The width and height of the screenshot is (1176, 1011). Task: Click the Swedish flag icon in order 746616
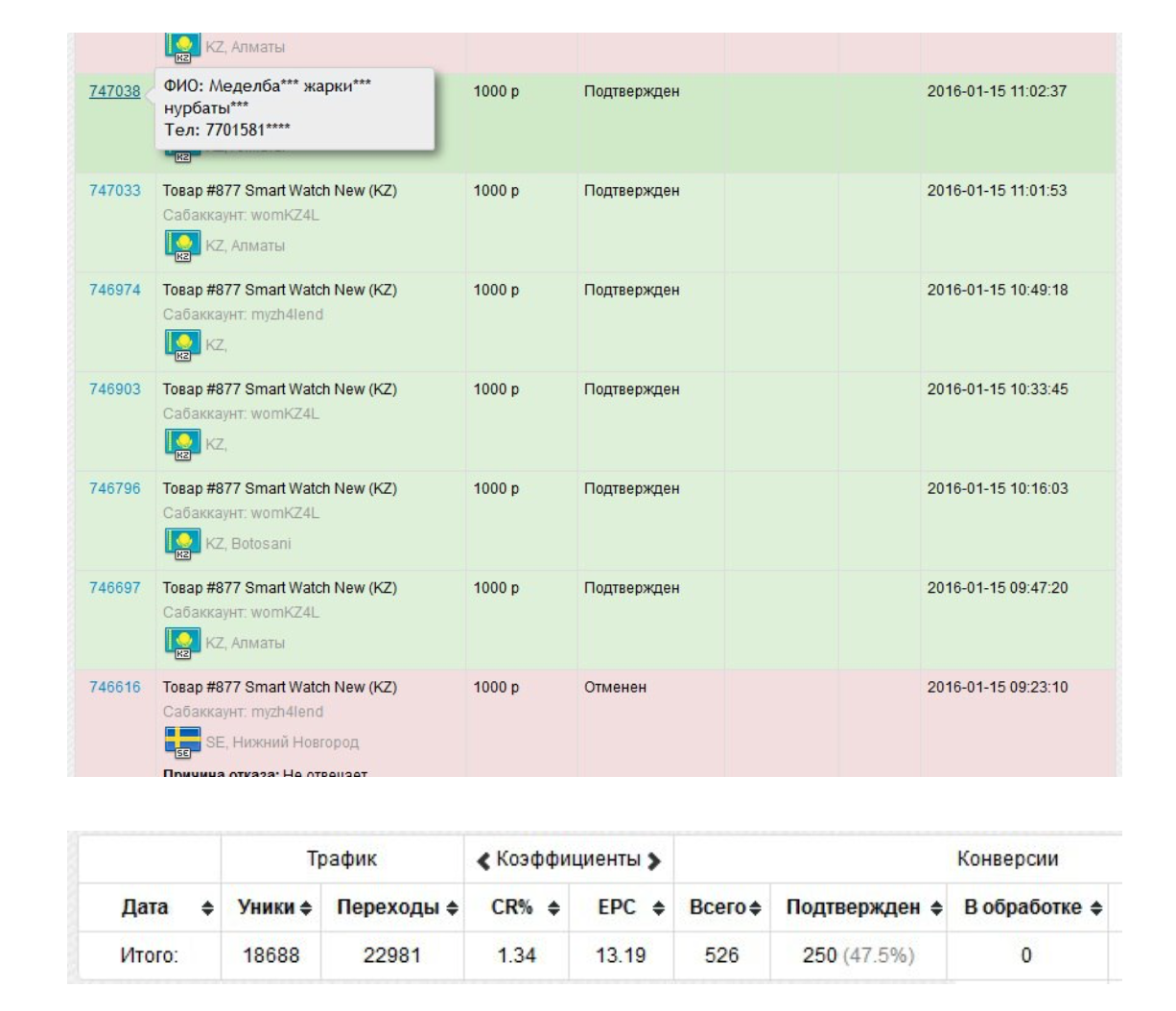tap(182, 741)
